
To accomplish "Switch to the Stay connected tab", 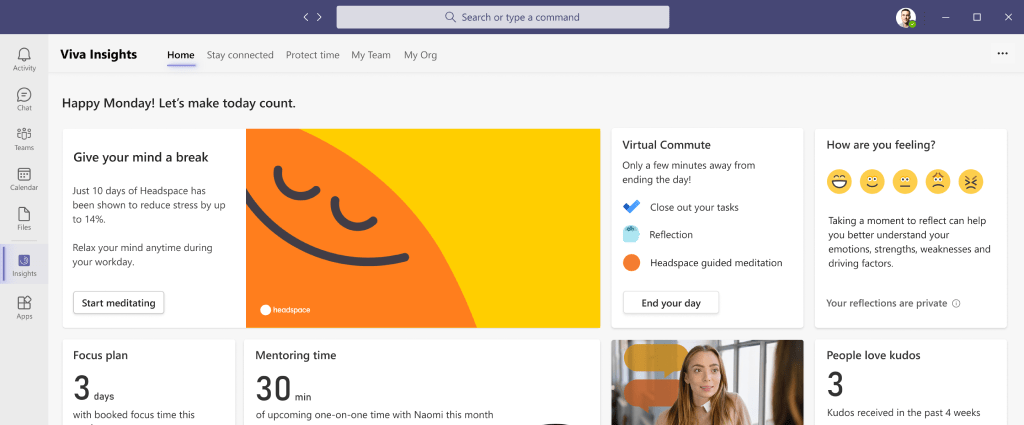I will coord(240,55).
